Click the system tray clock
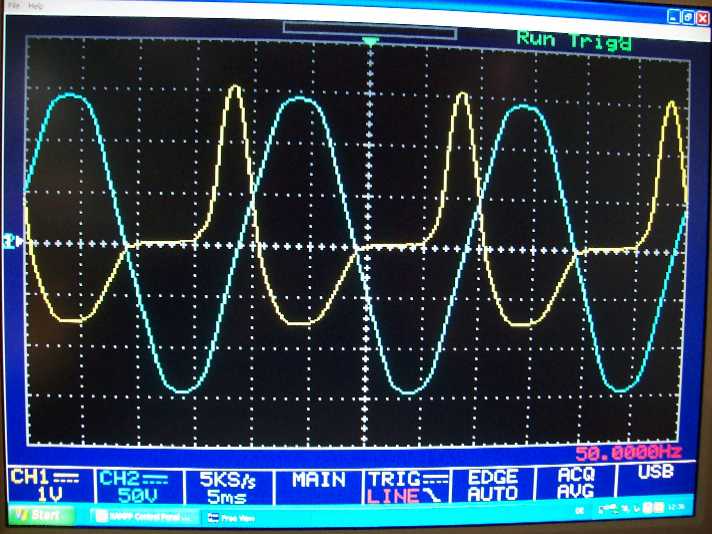The height and width of the screenshot is (534, 712). (679, 511)
